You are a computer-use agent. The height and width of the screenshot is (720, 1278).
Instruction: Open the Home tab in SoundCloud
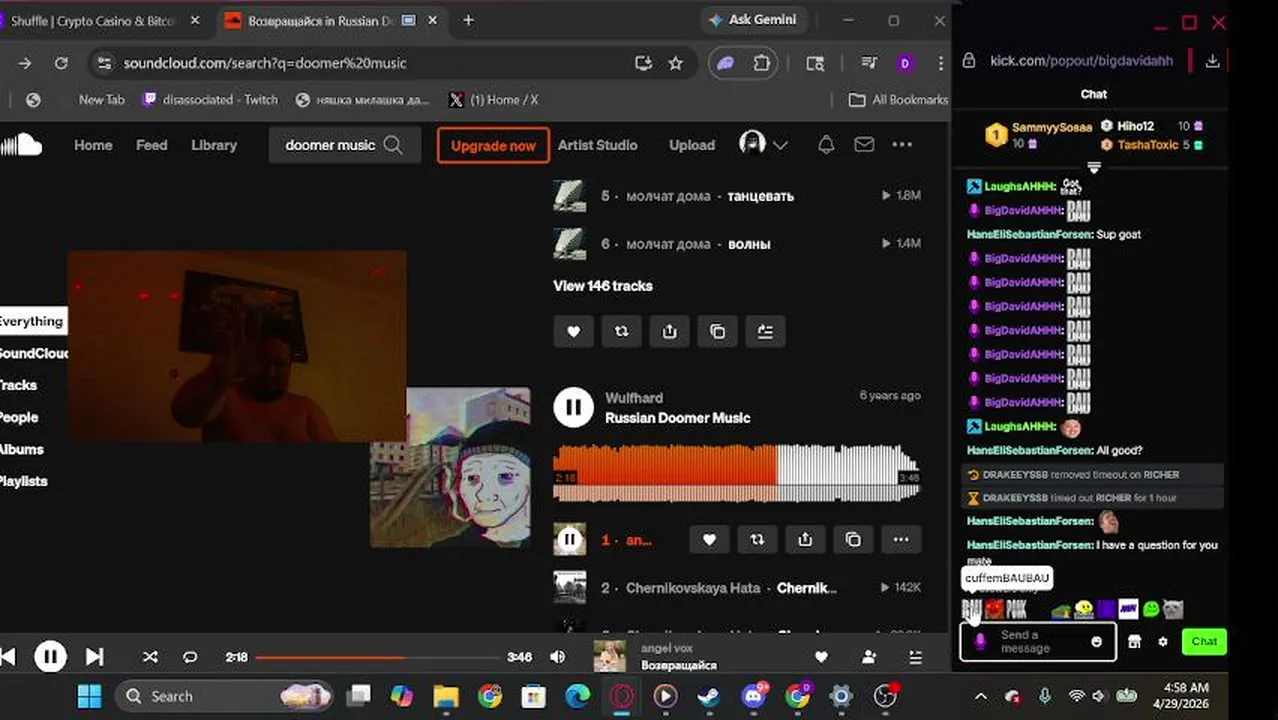click(x=93, y=145)
